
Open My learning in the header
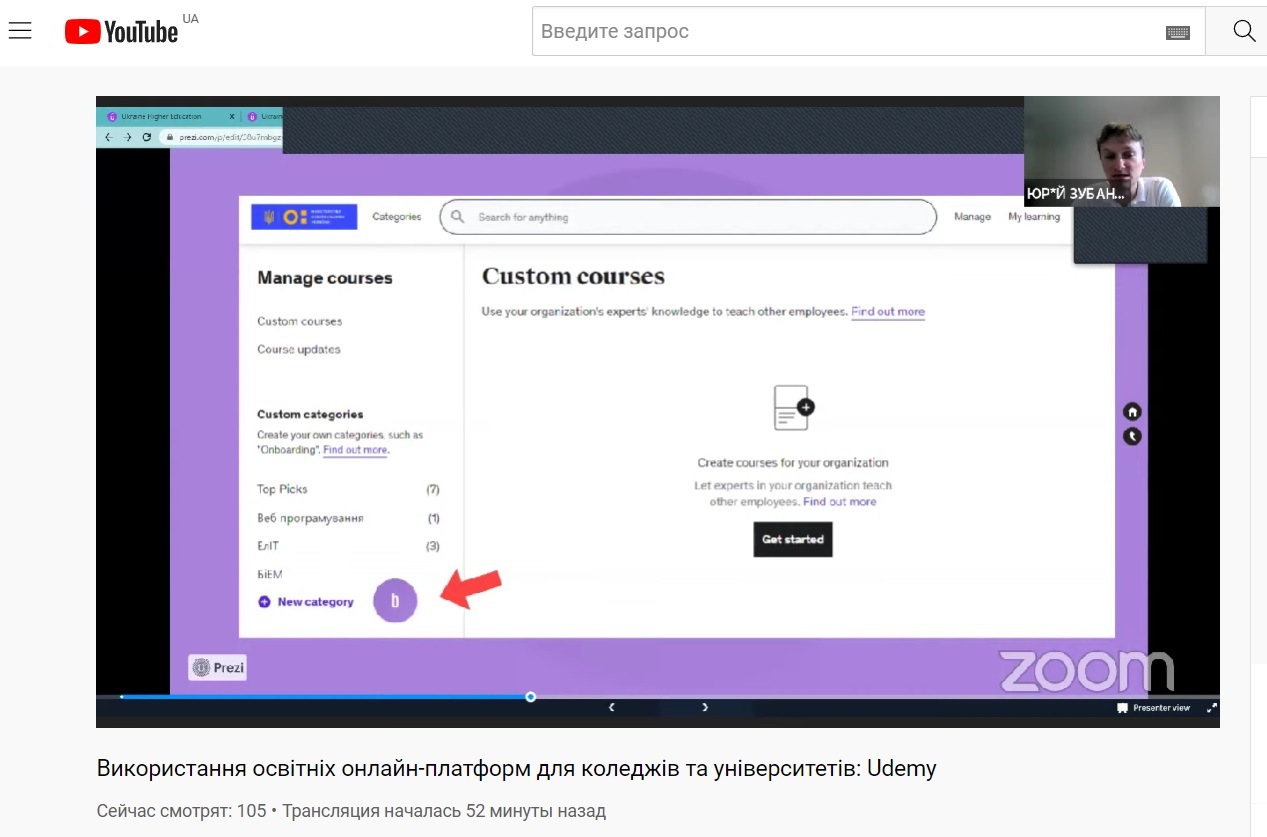pos(1033,217)
